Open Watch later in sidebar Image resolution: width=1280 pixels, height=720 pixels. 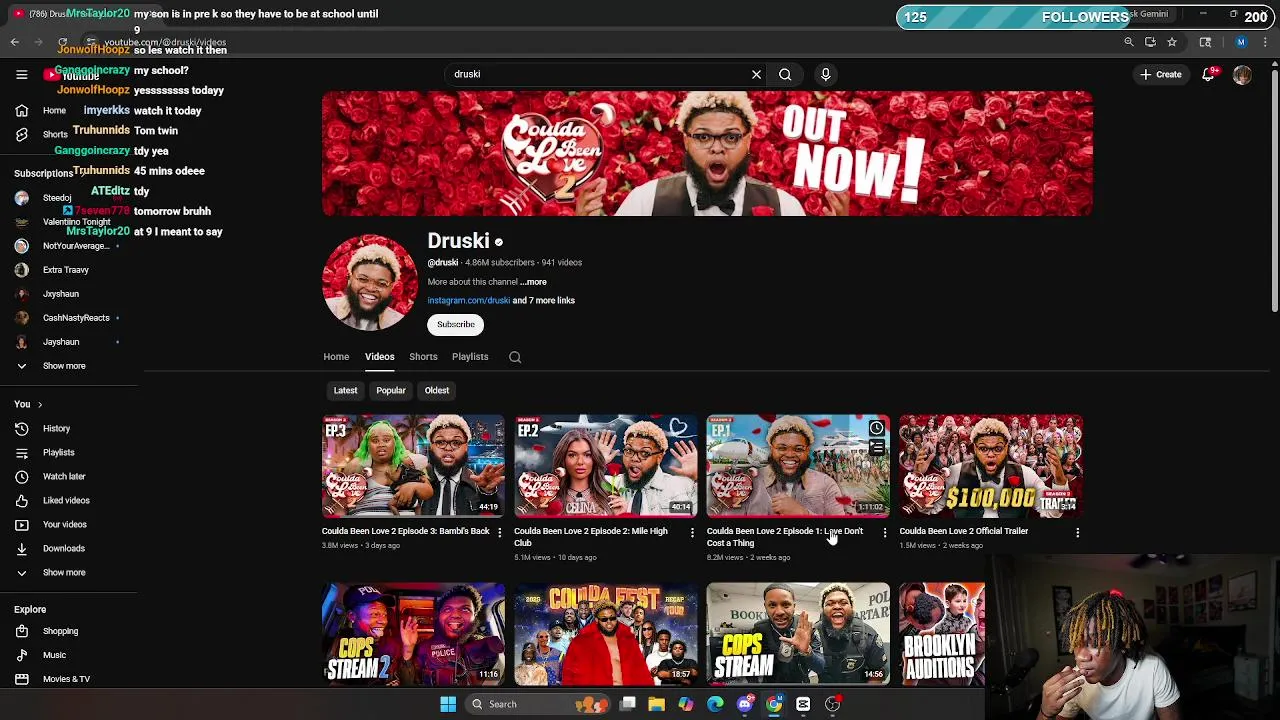(64, 476)
